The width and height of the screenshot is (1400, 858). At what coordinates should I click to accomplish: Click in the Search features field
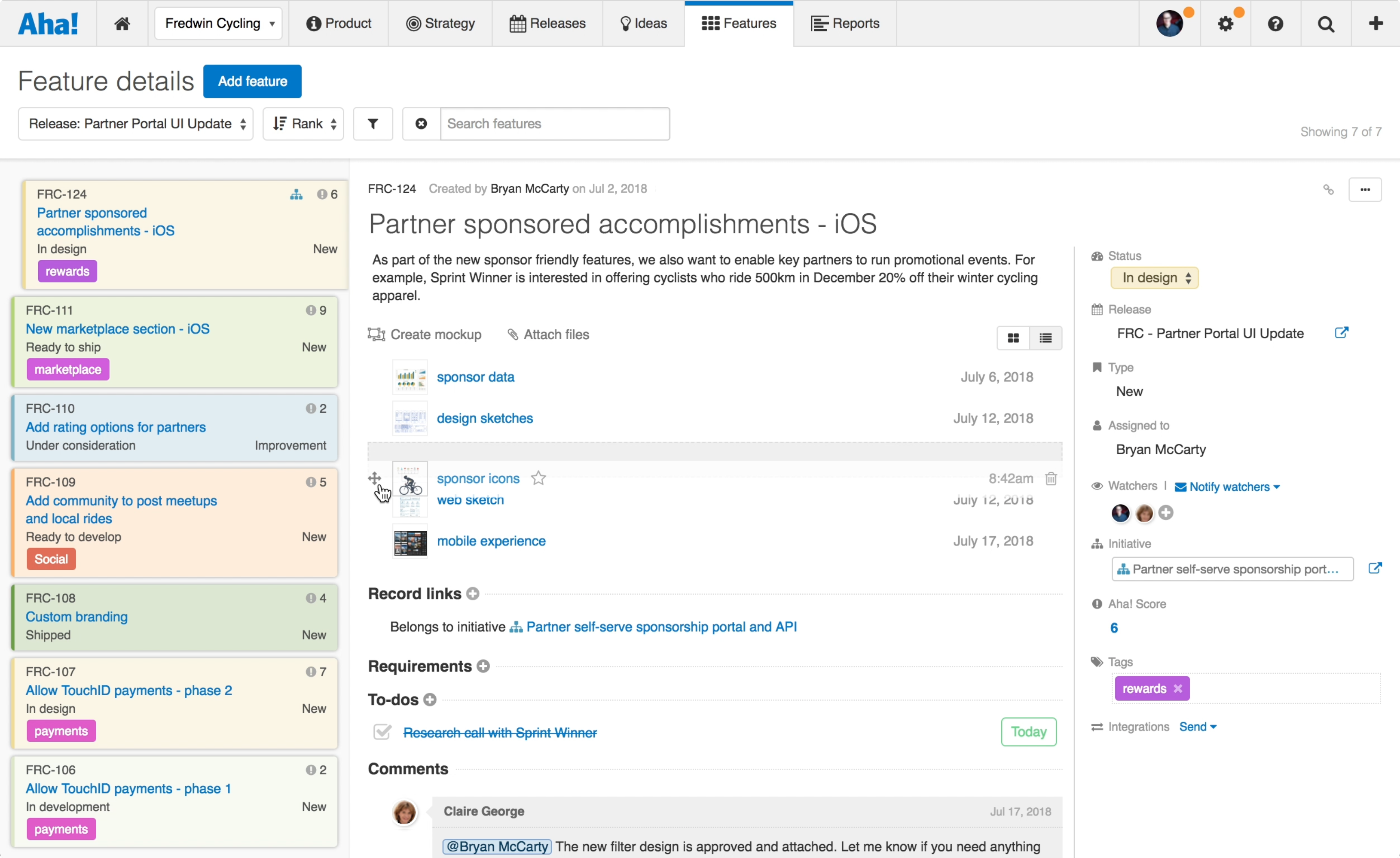pyautogui.click(x=555, y=124)
